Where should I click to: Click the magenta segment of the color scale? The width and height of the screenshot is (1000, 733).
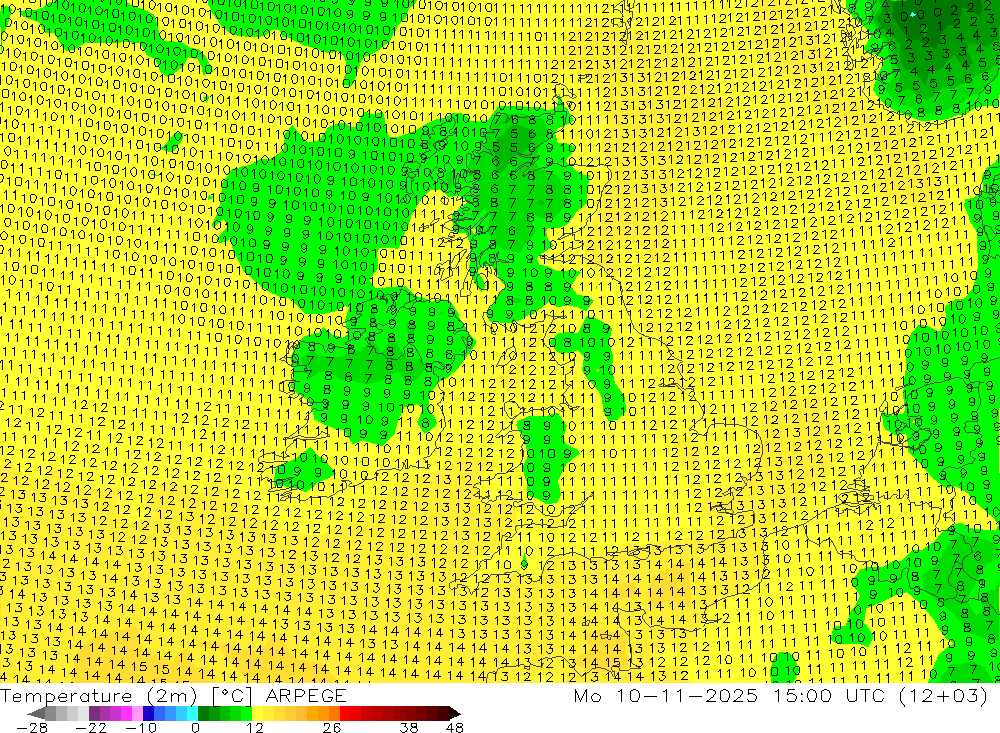126,713
